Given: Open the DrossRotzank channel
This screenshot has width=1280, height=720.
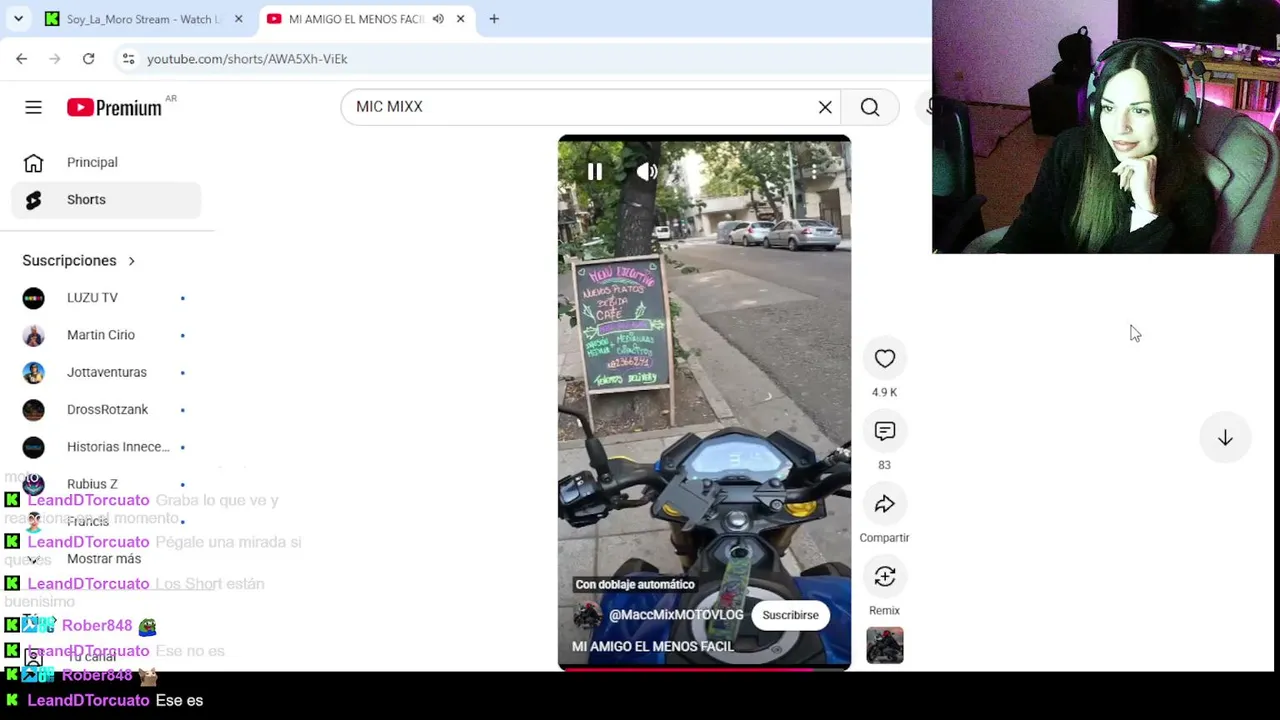Looking at the screenshot, I should 107,410.
